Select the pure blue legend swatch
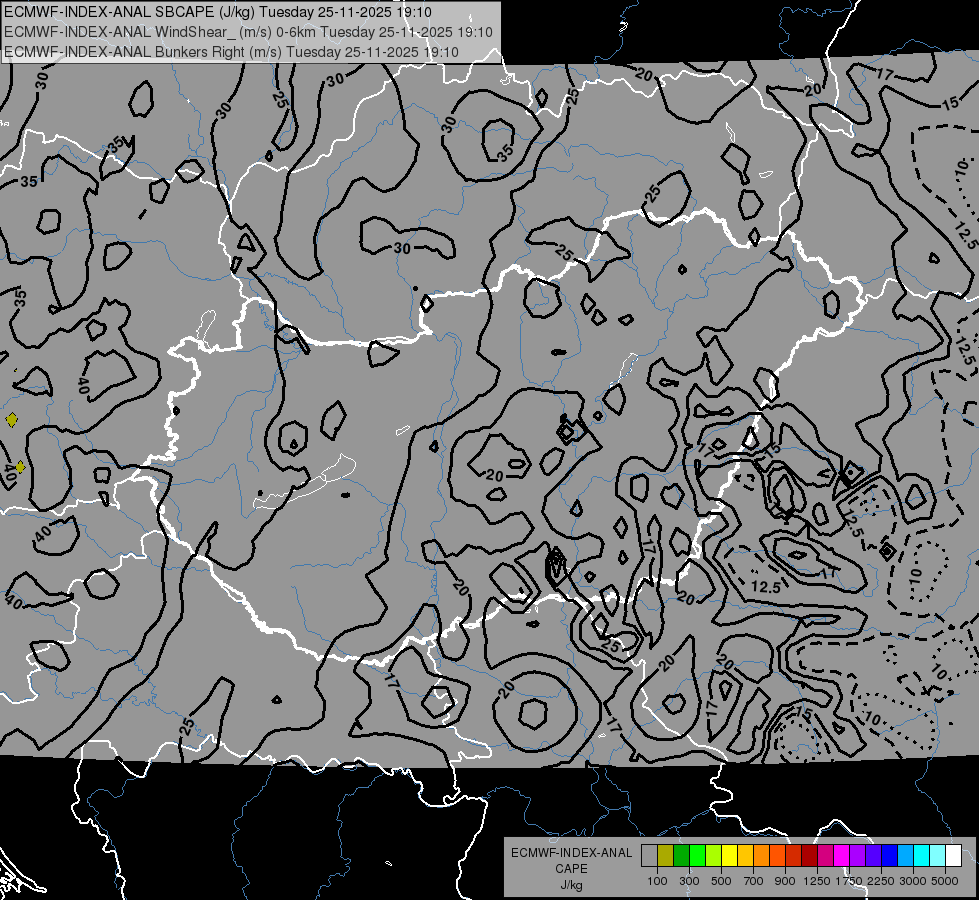Viewport: 979px width, 900px height. coord(890,856)
